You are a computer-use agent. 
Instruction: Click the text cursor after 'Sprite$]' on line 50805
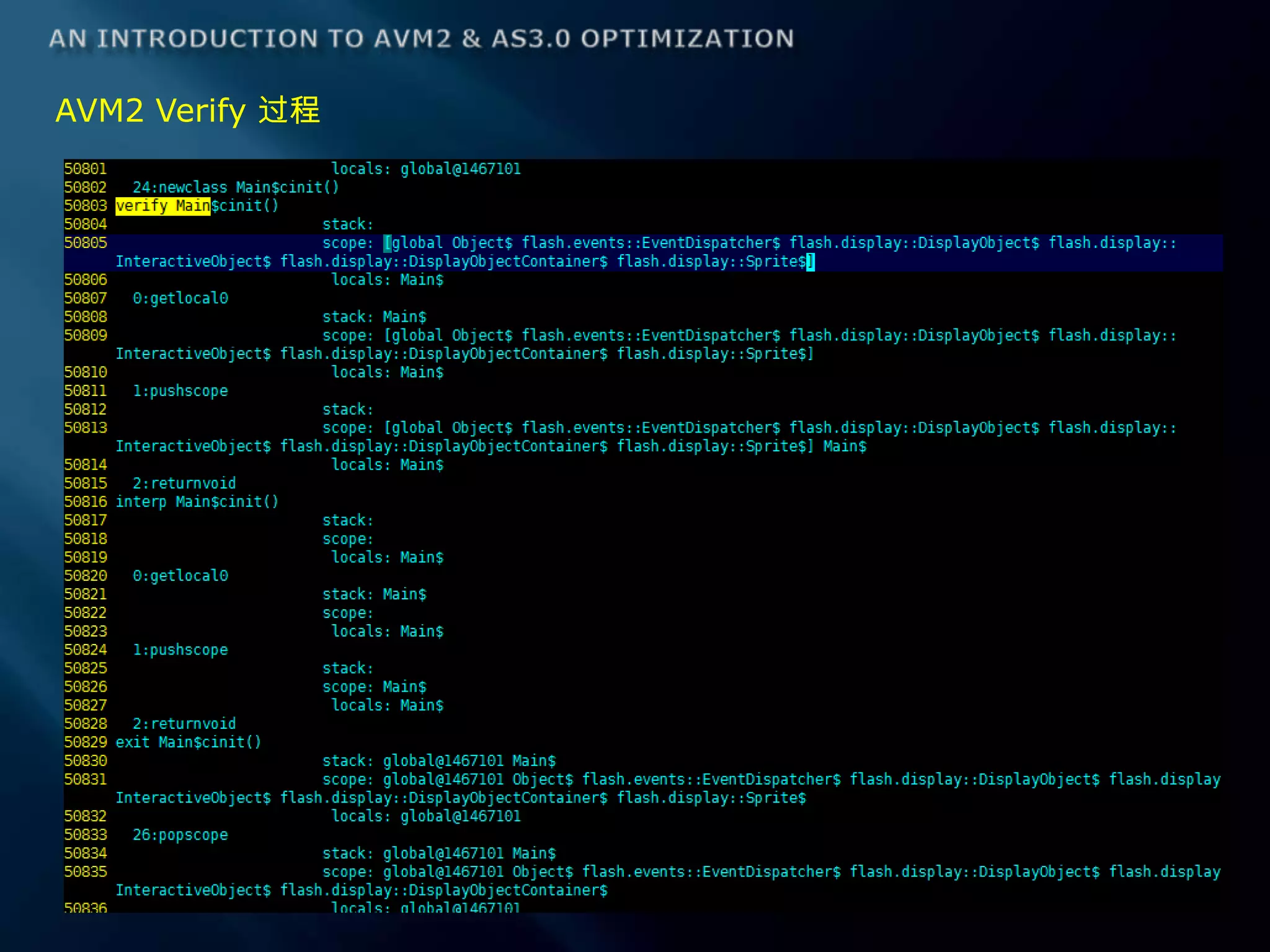[810, 262]
